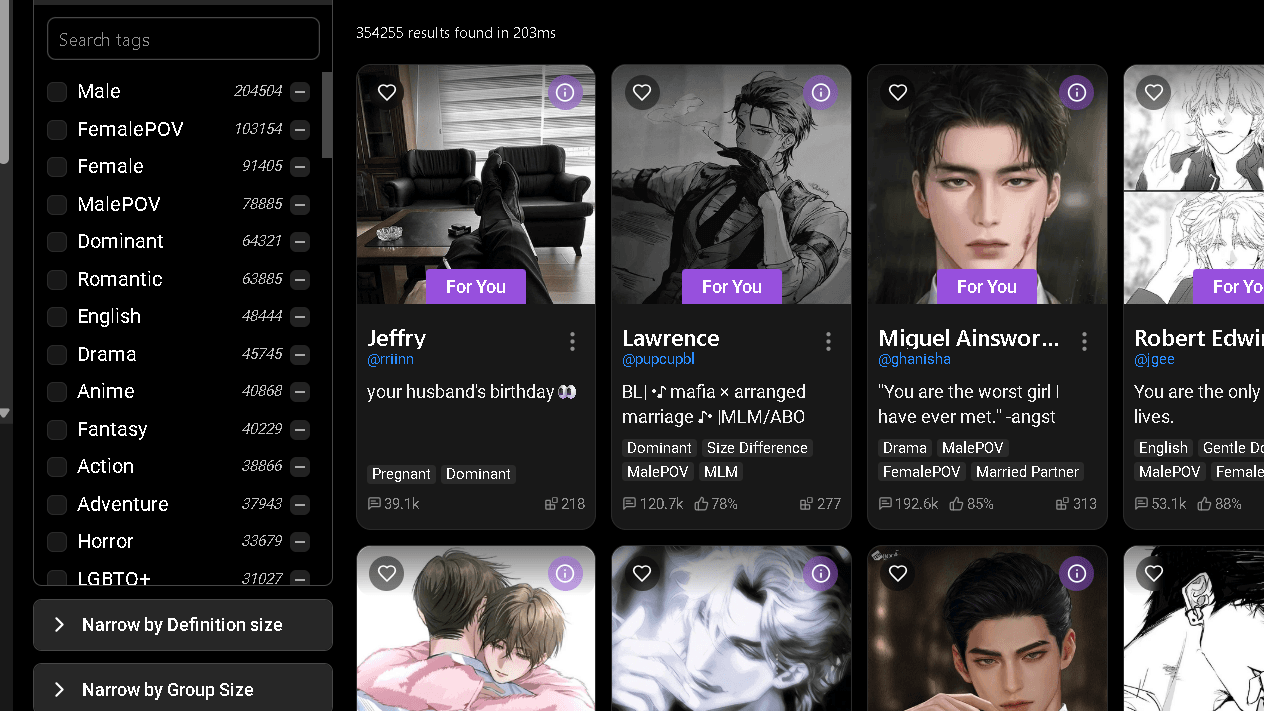Open info icon on pink-sweater couple card
This screenshot has height=711, width=1264.
pos(565,573)
